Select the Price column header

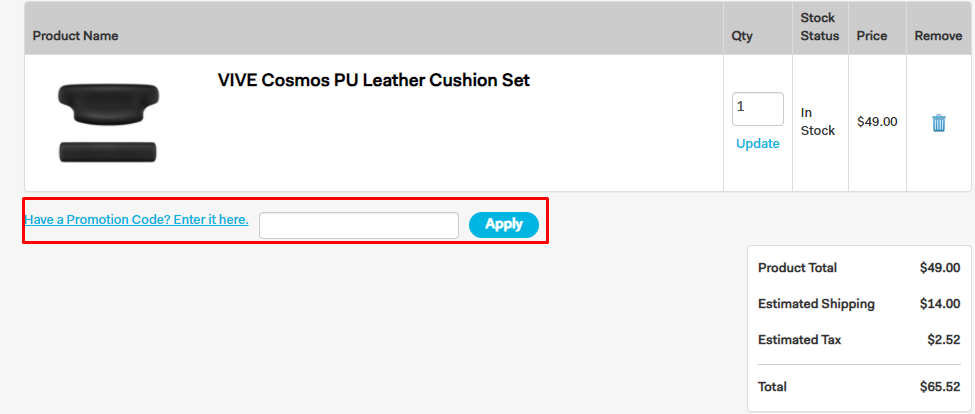click(872, 35)
